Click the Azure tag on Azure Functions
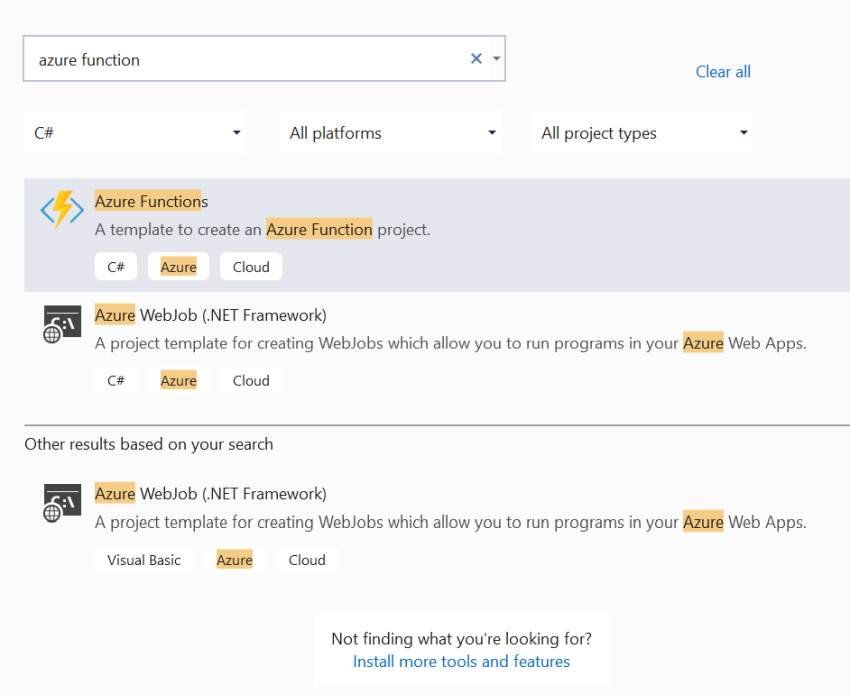850x695 pixels. click(178, 266)
